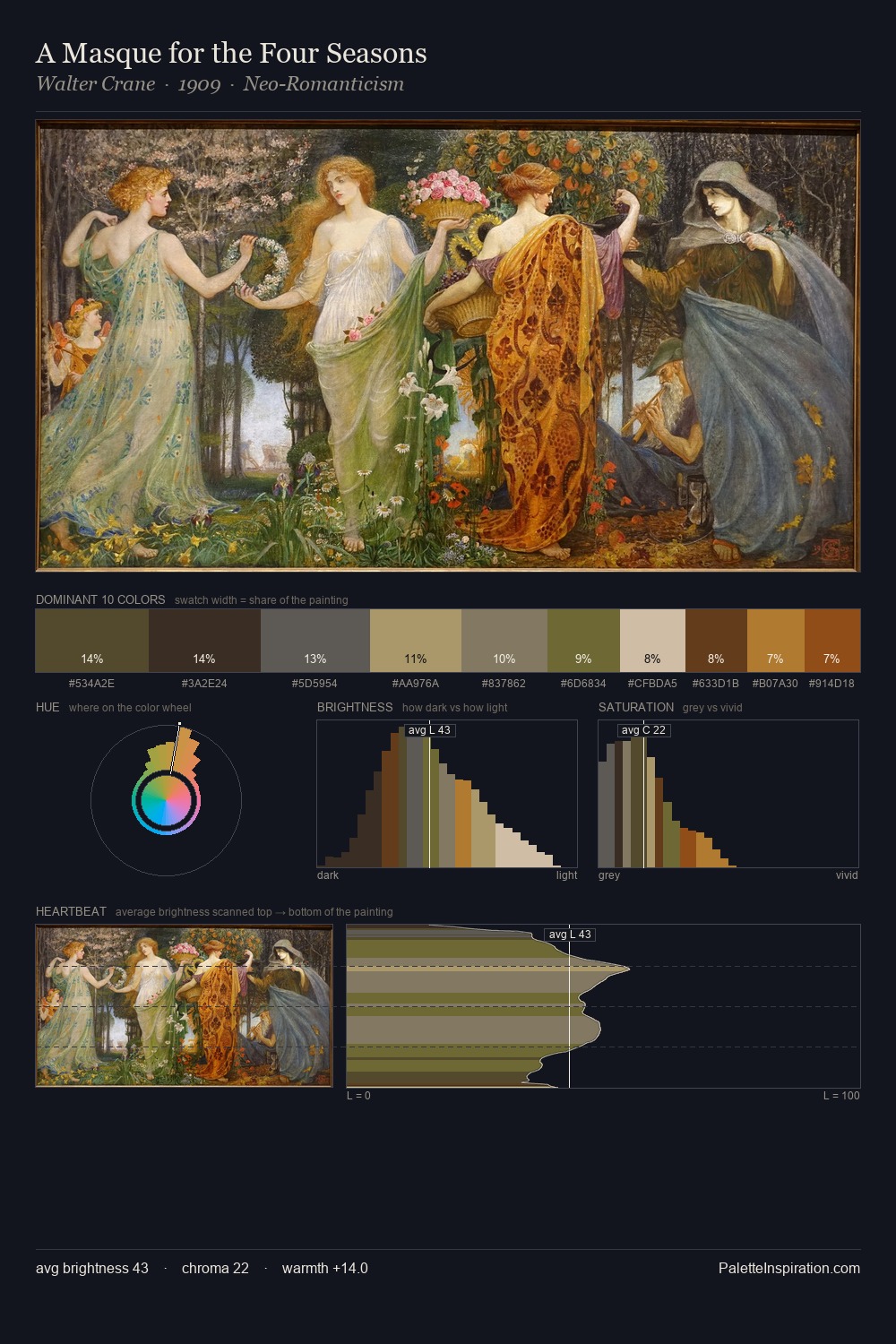Click the #914D18 rust swatch
The height and width of the screenshot is (1344, 896).
832,641
